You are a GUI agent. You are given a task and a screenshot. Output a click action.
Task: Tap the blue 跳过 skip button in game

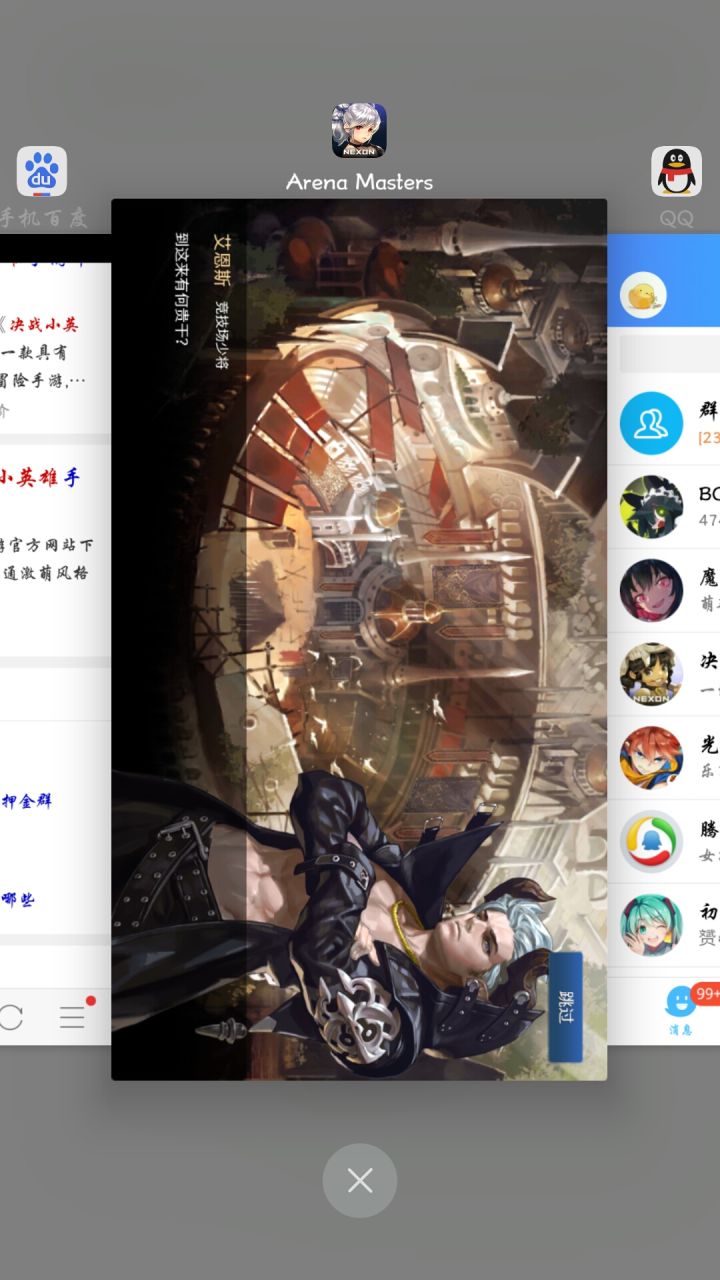565,1007
